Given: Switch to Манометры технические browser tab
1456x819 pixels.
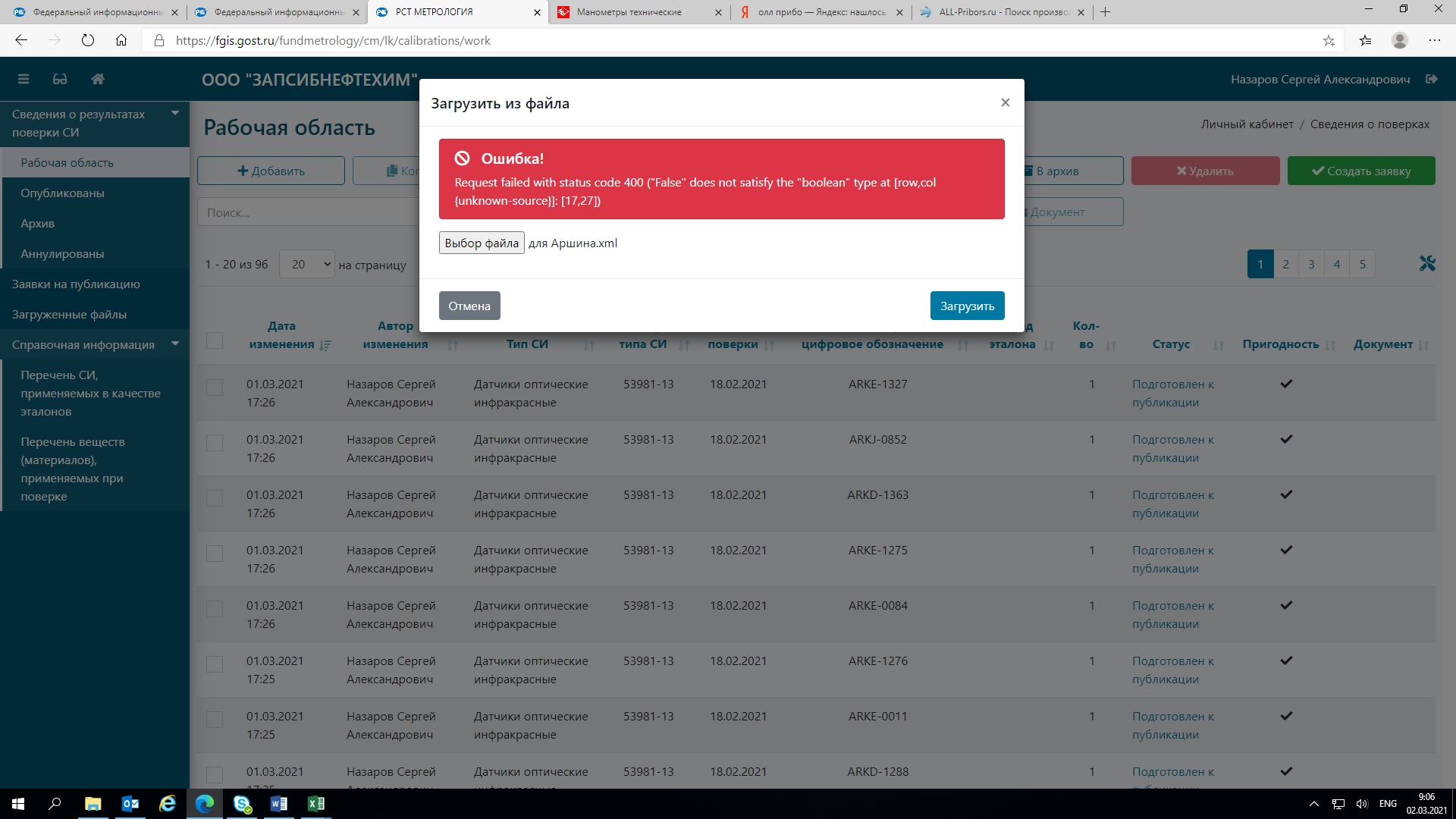Looking at the screenshot, I should pyautogui.click(x=629, y=12).
